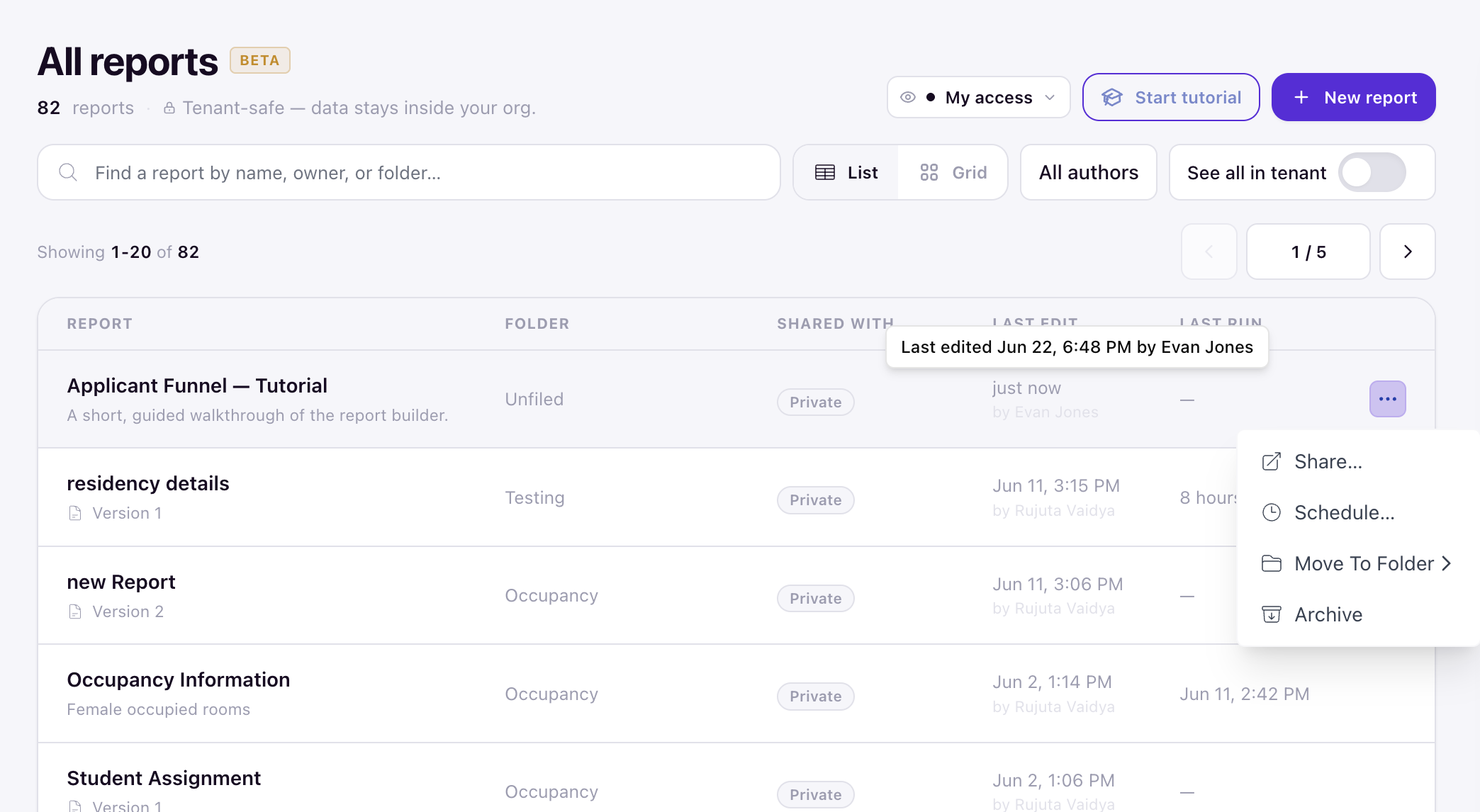Create a New report
The image size is (1480, 812).
[1353, 97]
